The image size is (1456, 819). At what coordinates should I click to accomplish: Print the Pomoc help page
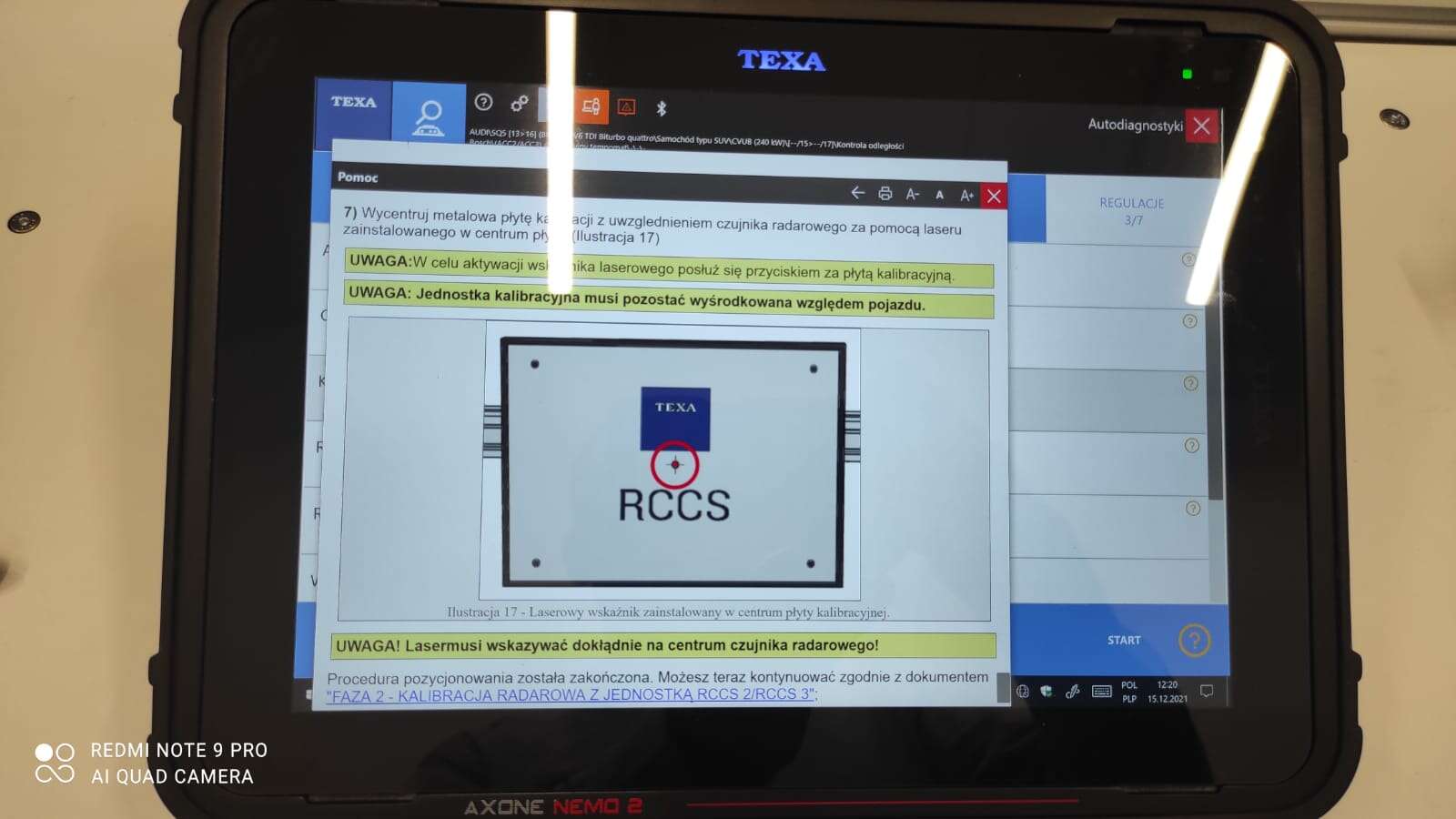click(x=885, y=193)
